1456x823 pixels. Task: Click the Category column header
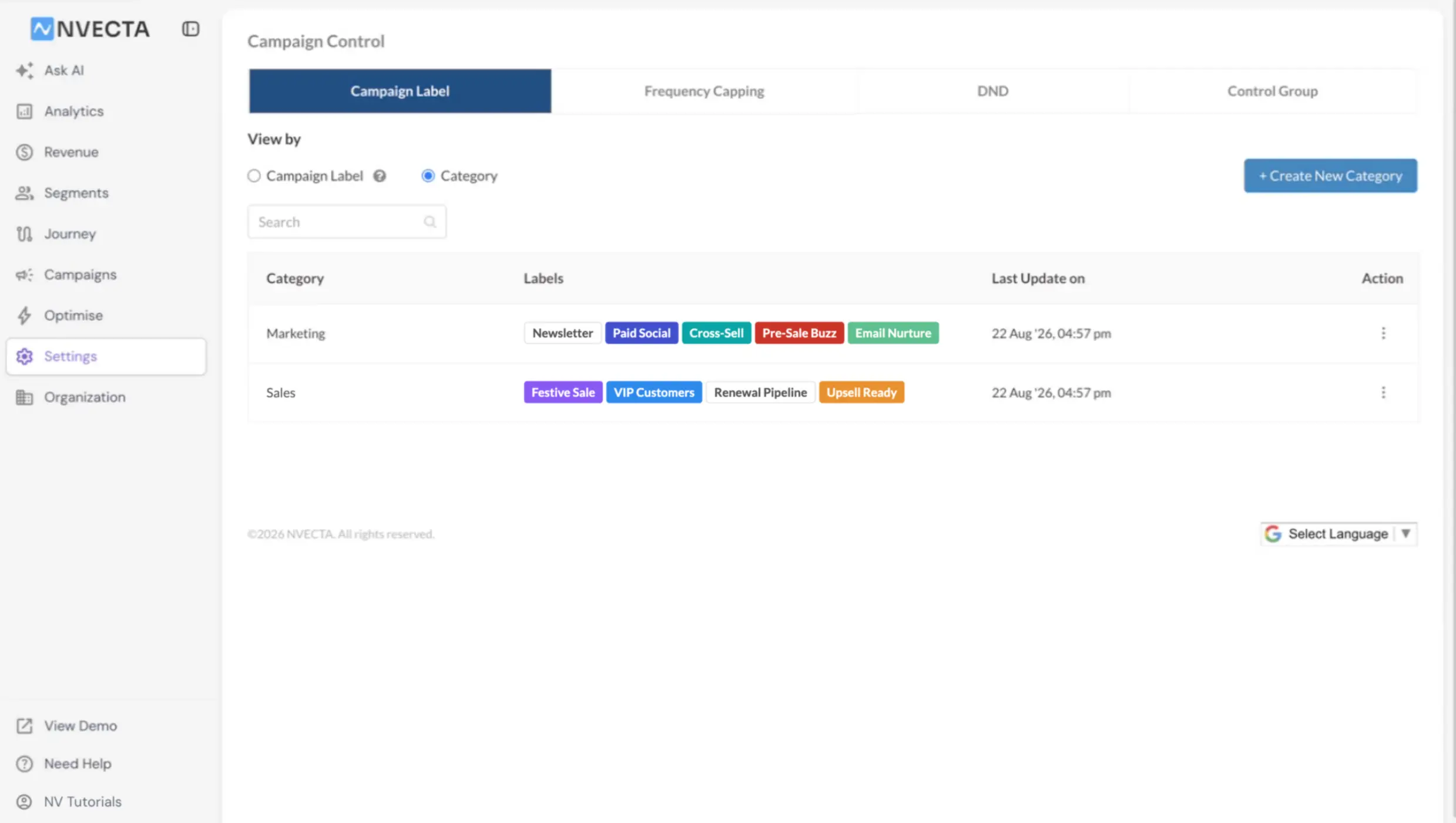[295, 278]
